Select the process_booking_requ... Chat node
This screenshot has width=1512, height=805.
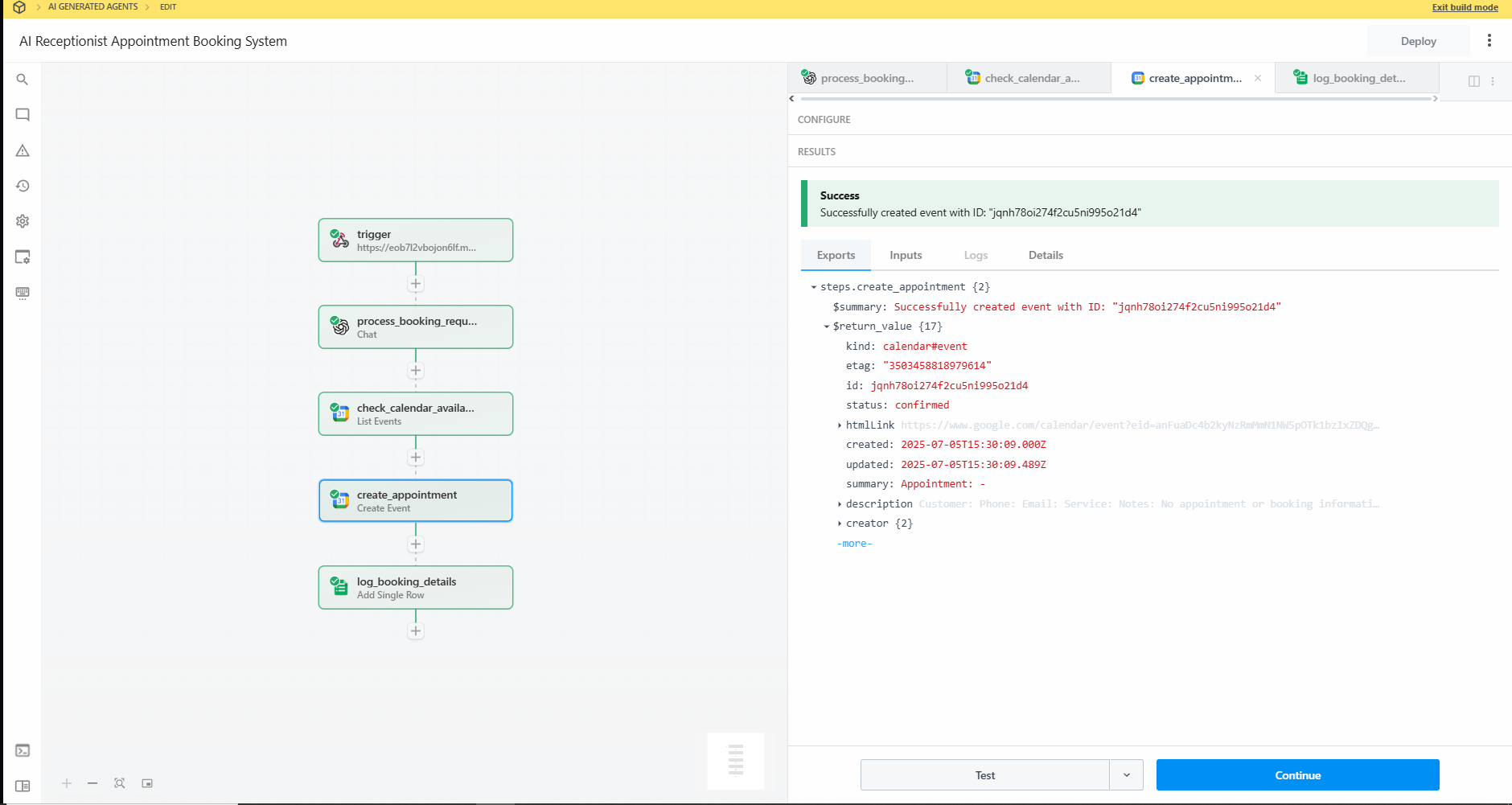coord(416,327)
